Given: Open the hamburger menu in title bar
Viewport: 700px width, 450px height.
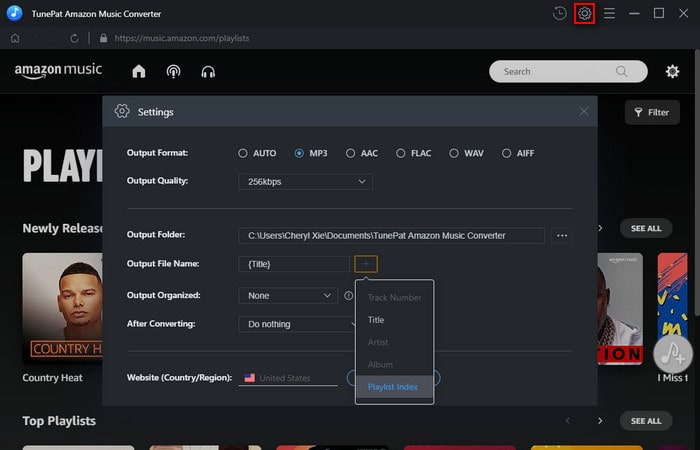Looking at the screenshot, I should [x=609, y=13].
